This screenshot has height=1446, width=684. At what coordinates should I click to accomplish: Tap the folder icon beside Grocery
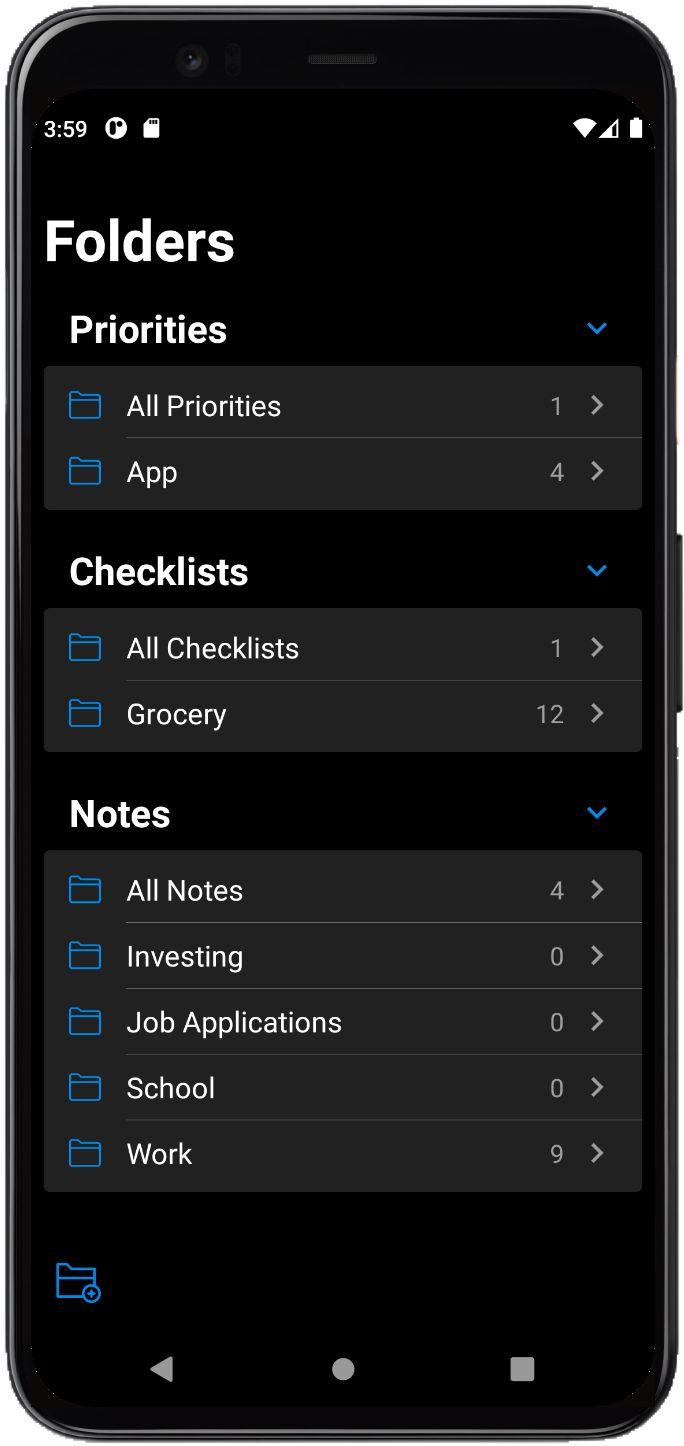coord(85,714)
